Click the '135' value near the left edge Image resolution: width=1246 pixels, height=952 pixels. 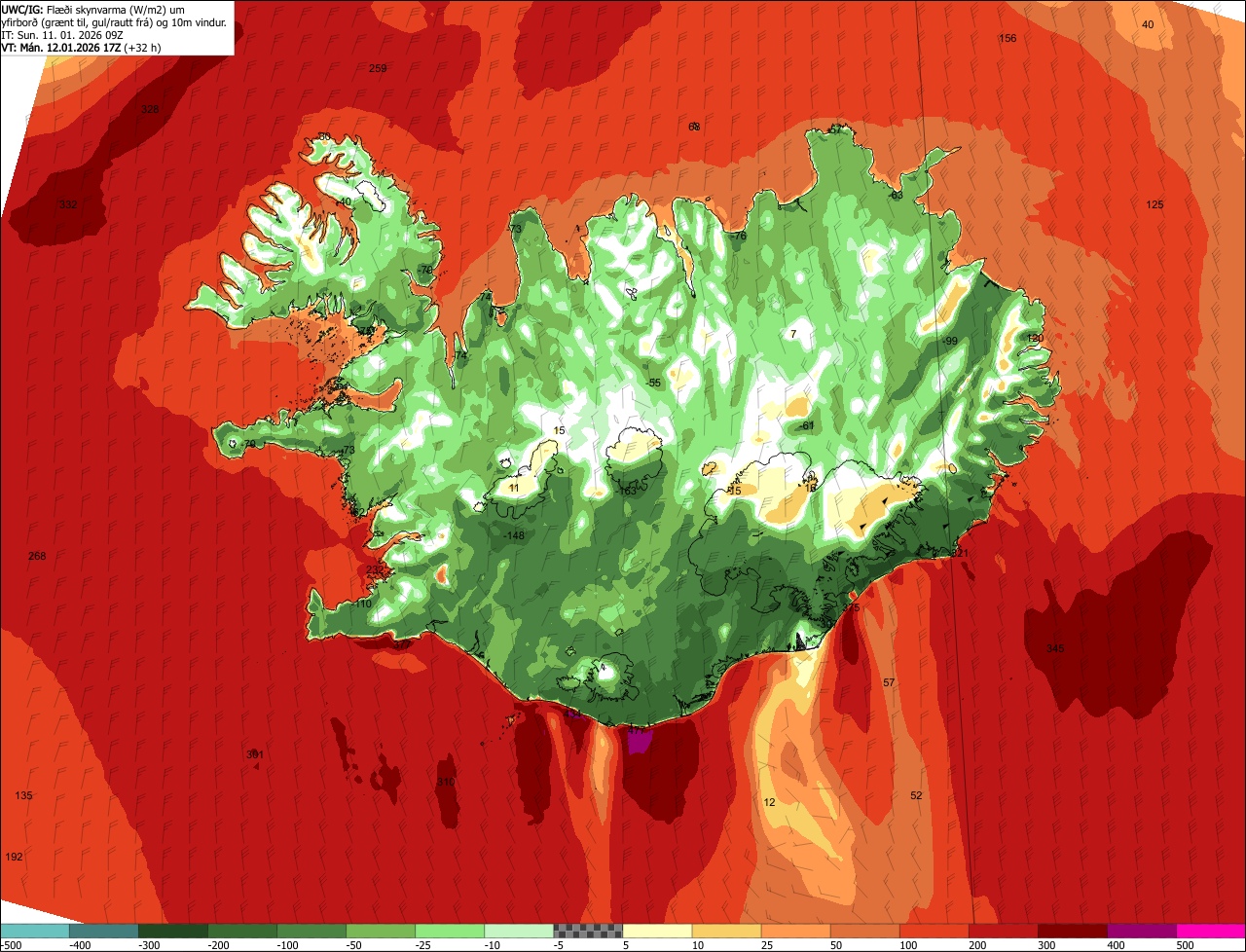(23, 795)
